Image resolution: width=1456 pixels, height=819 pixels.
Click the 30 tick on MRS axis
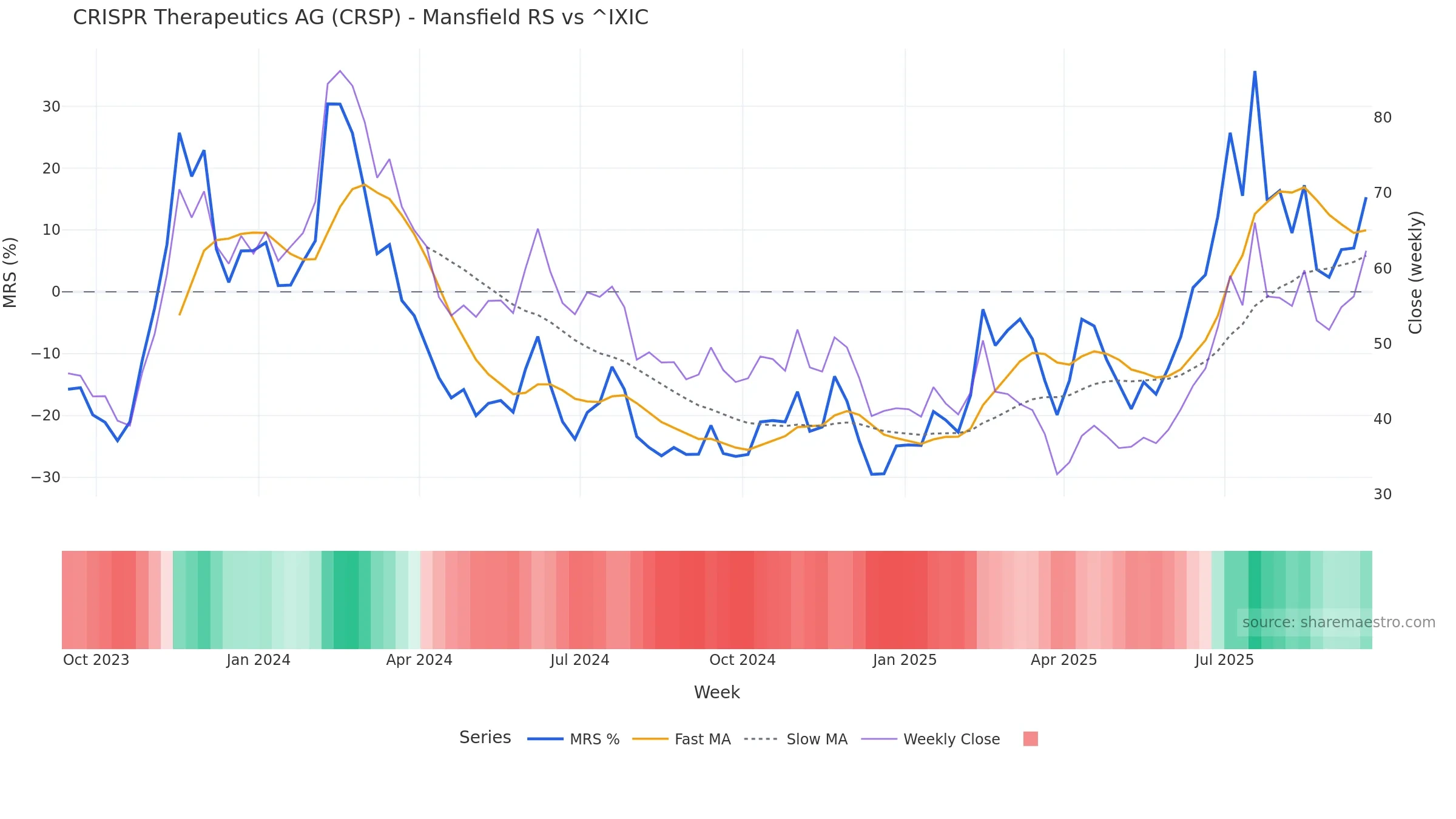pyautogui.click(x=51, y=107)
